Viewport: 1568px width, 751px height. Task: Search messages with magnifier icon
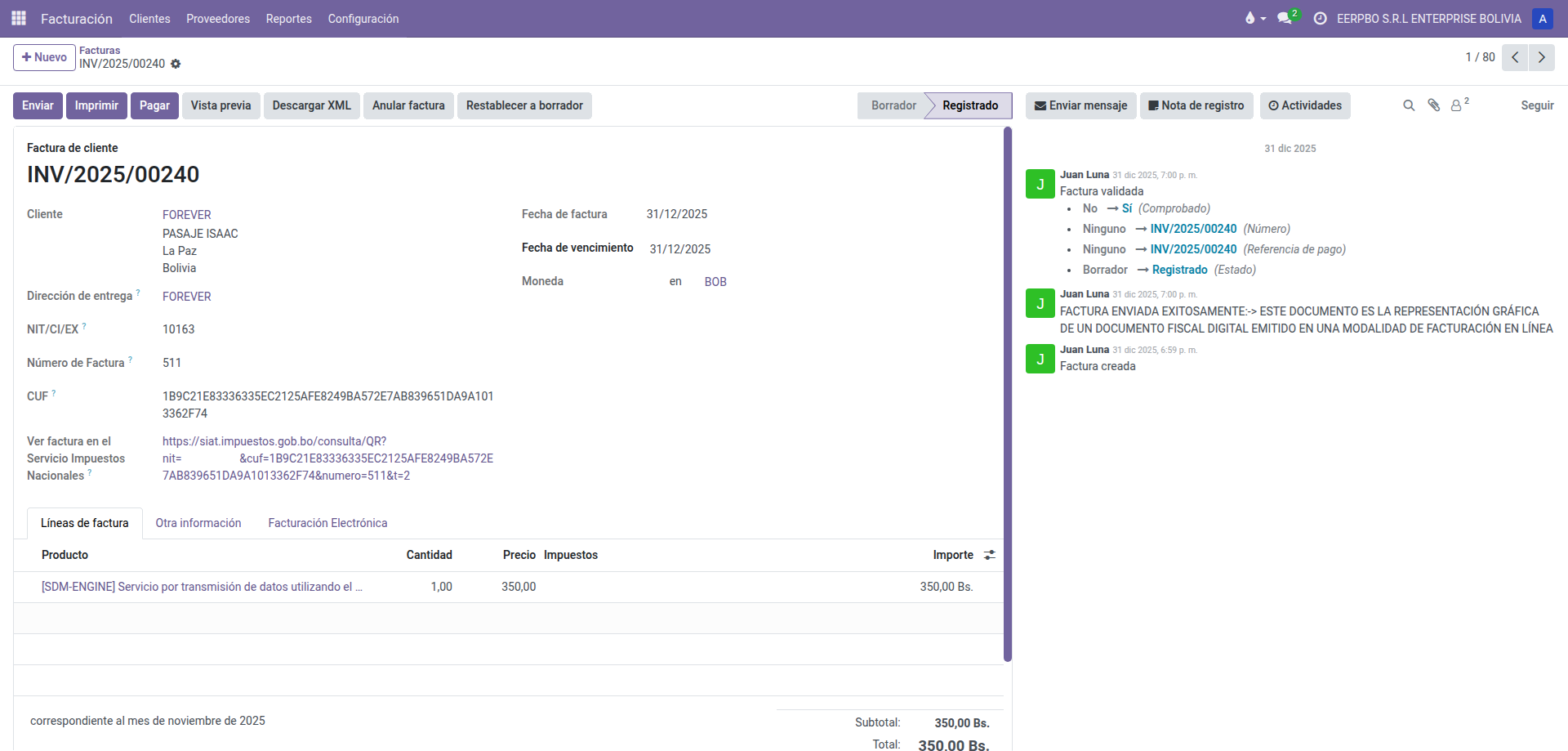(x=1409, y=105)
